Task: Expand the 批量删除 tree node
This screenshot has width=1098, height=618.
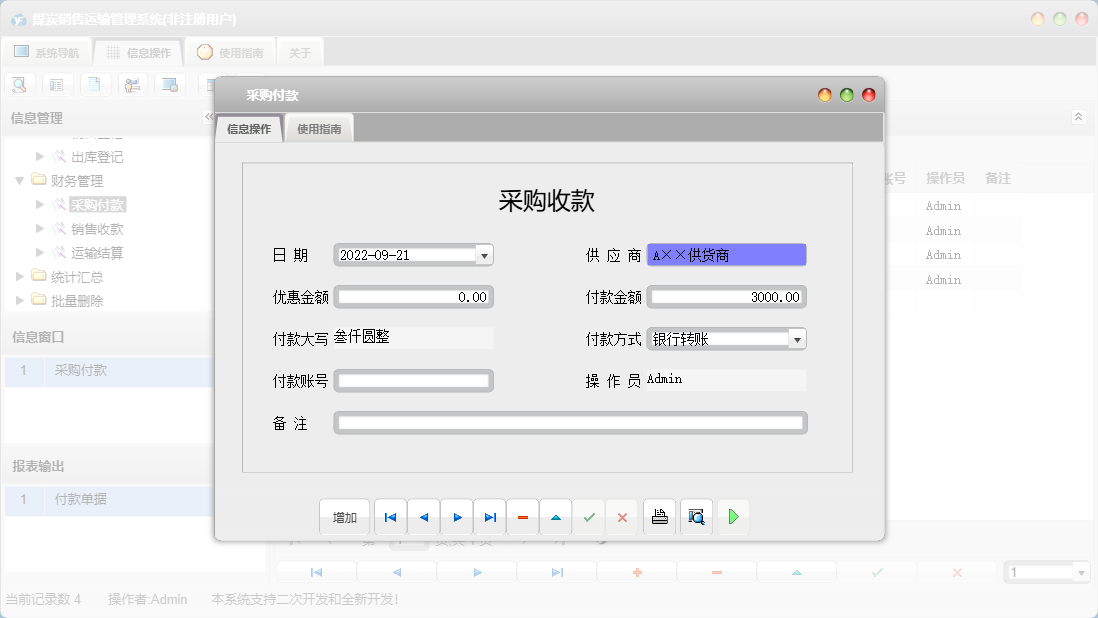Action: pyautogui.click(x=17, y=299)
